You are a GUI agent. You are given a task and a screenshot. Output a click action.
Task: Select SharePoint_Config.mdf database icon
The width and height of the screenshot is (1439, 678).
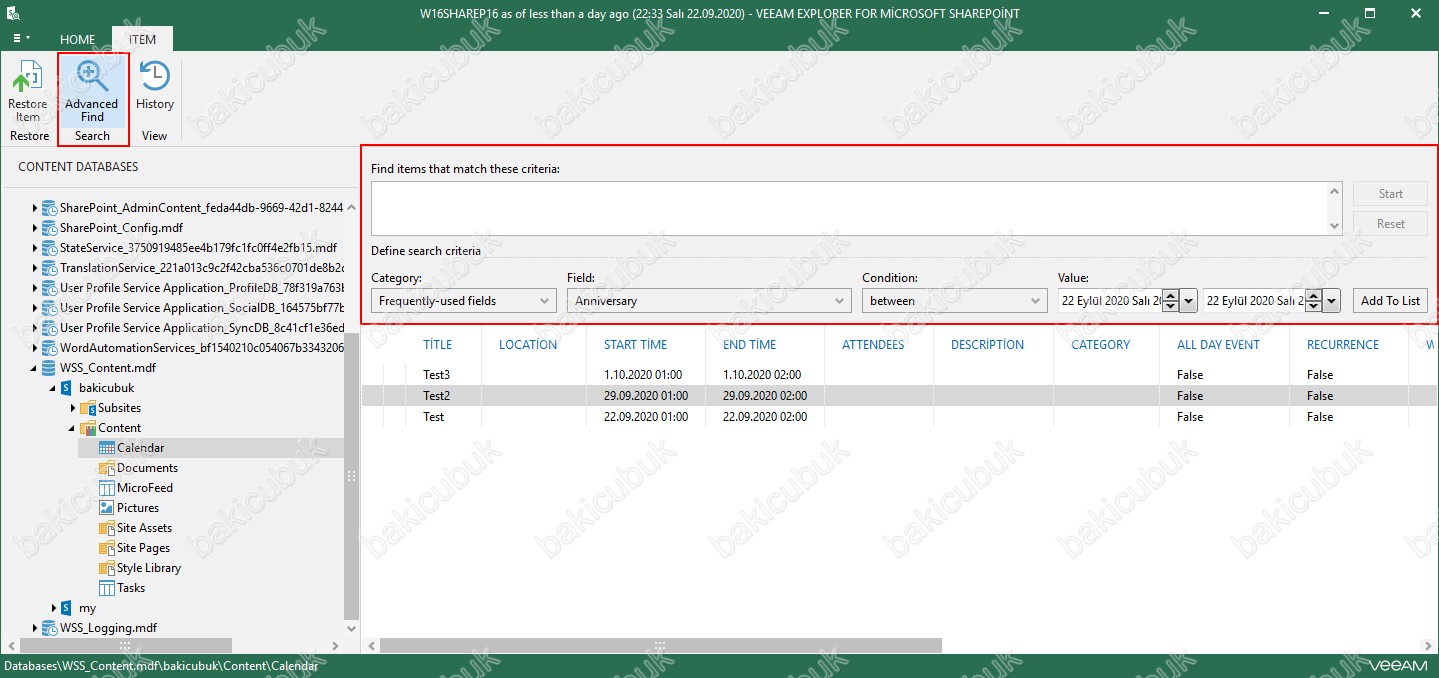tap(49, 228)
